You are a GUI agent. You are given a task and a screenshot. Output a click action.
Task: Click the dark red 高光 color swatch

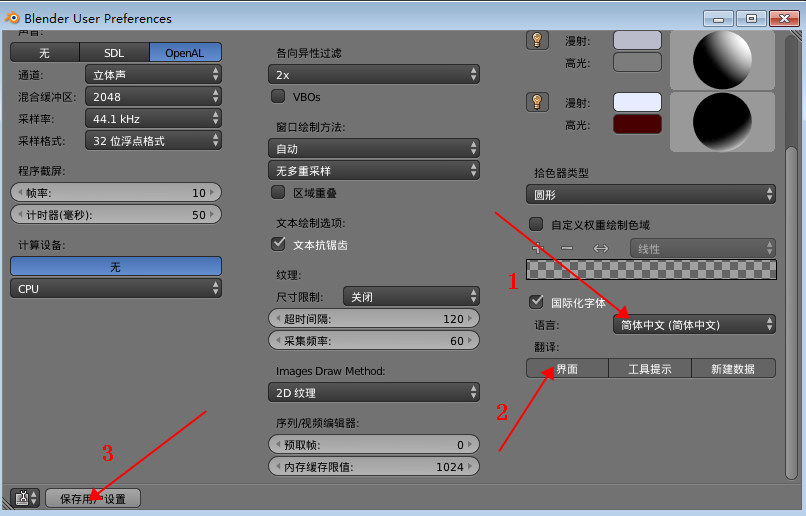coord(637,124)
